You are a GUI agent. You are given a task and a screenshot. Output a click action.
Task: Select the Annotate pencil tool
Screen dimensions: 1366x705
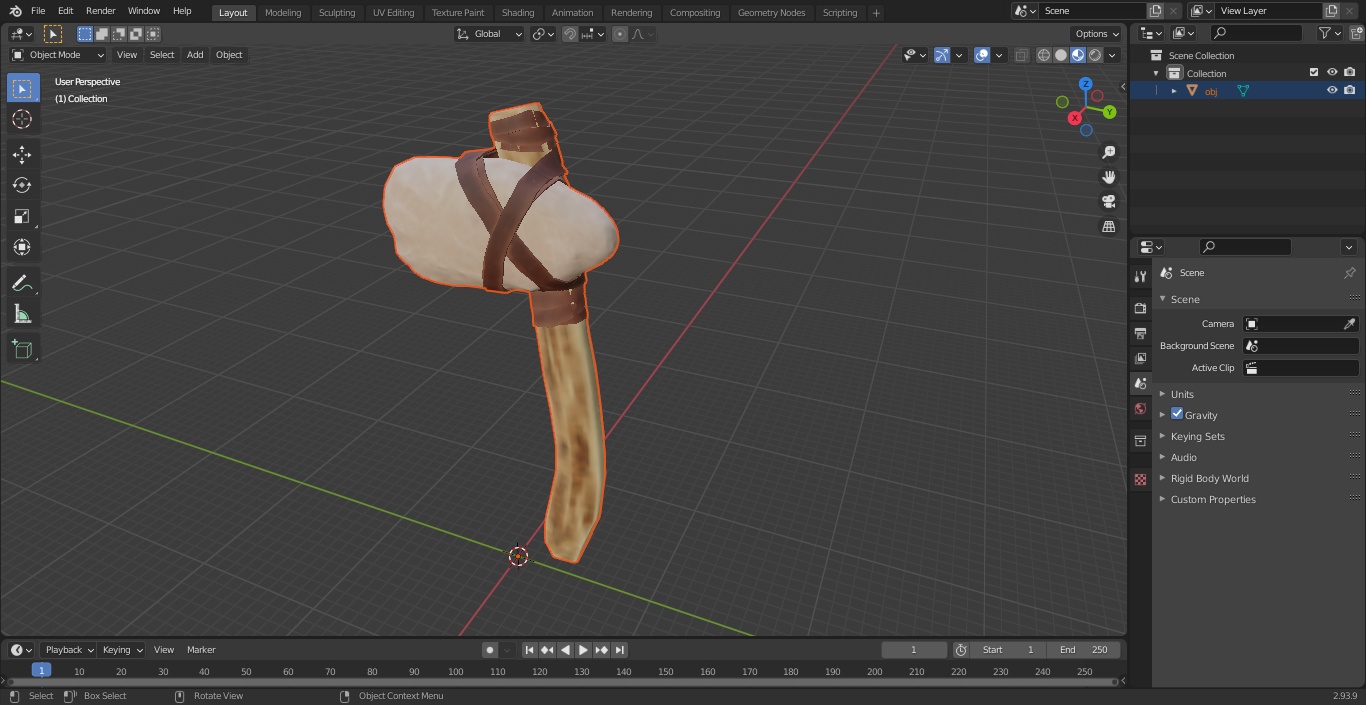click(x=22, y=283)
